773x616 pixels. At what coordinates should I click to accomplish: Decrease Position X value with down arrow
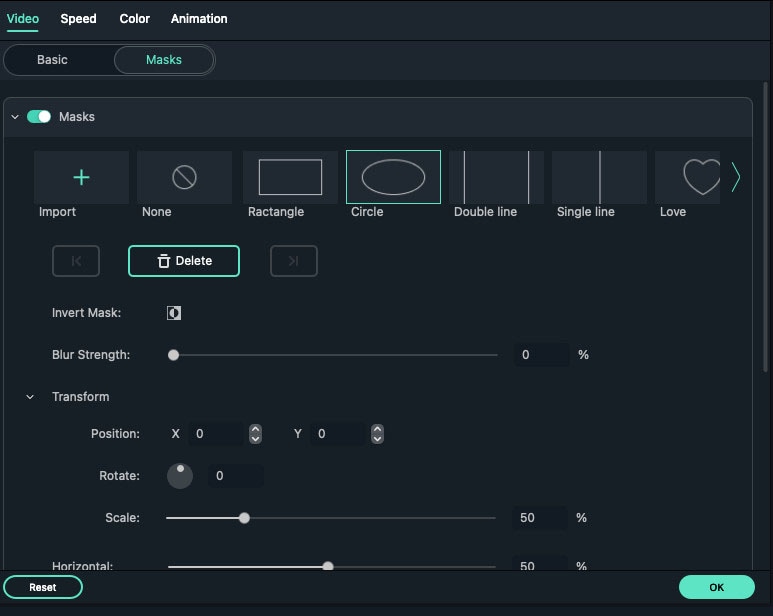click(x=255, y=439)
